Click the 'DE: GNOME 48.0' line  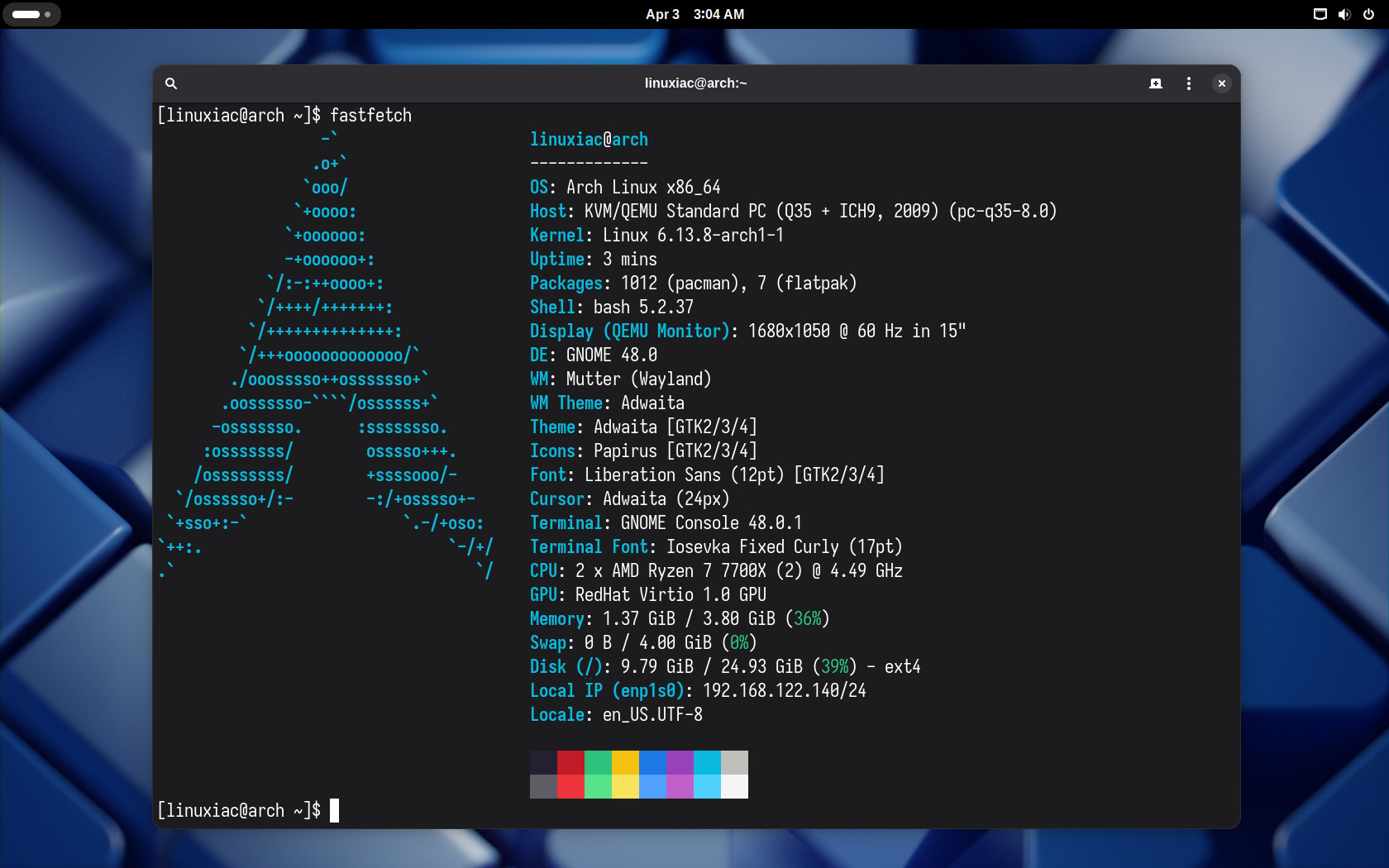tap(594, 355)
